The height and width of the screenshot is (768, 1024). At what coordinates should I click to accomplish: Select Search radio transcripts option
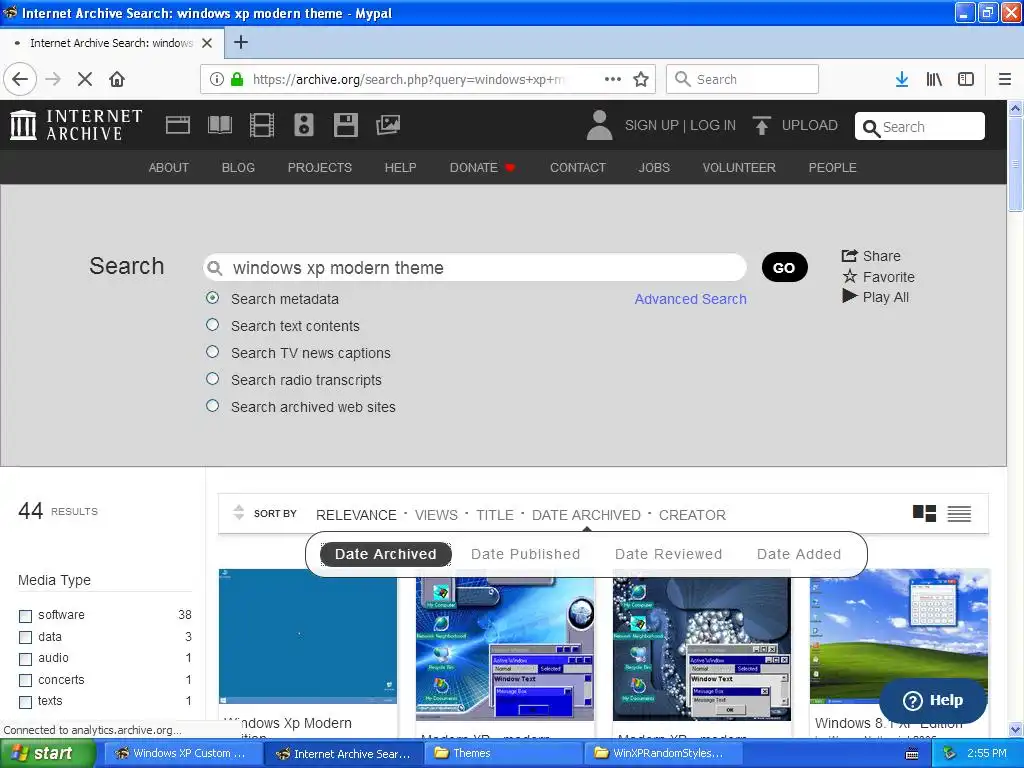[x=212, y=379]
